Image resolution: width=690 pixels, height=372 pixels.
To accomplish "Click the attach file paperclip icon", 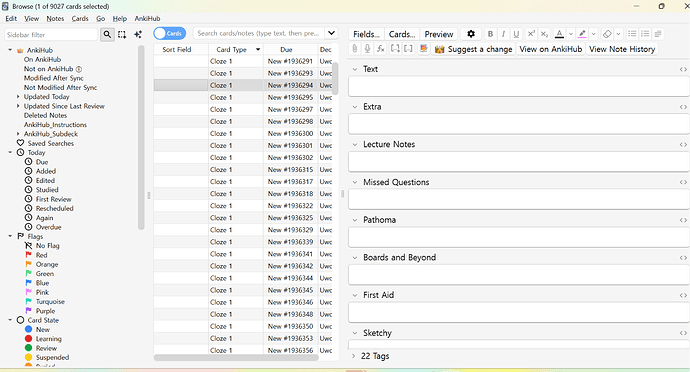I will click(x=355, y=49).
